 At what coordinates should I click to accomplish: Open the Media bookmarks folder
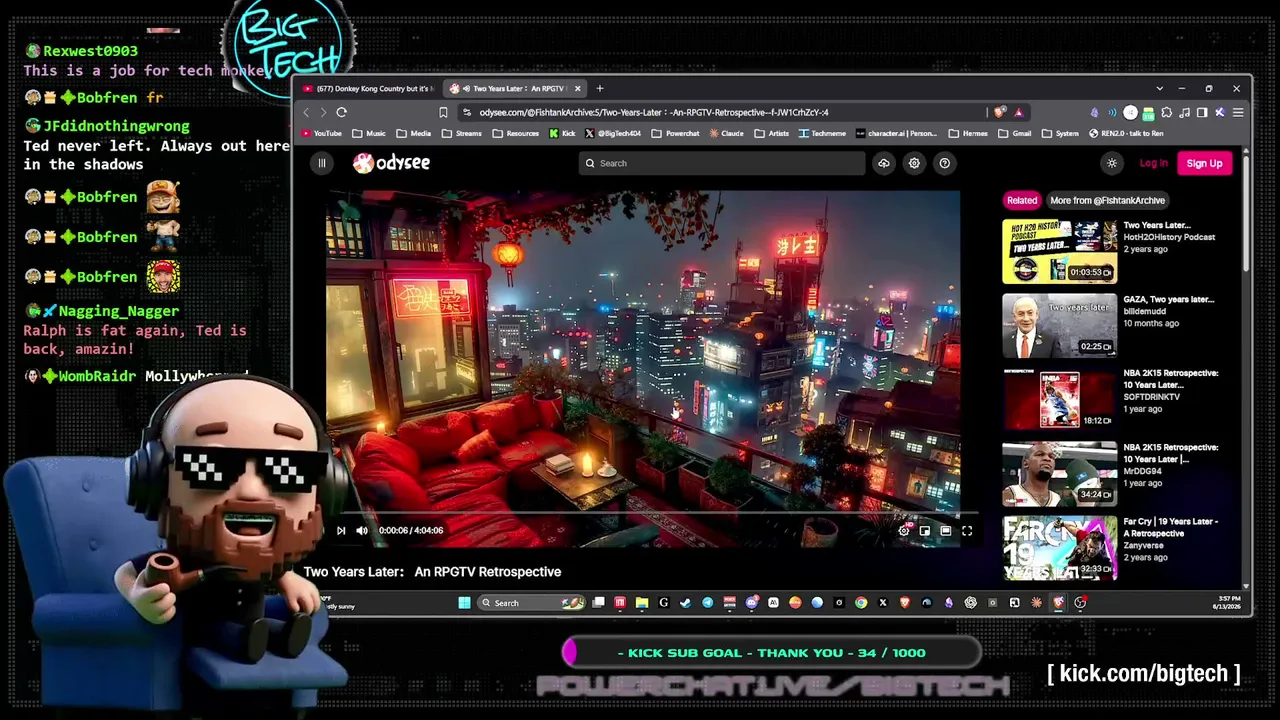tap(414, 133)
